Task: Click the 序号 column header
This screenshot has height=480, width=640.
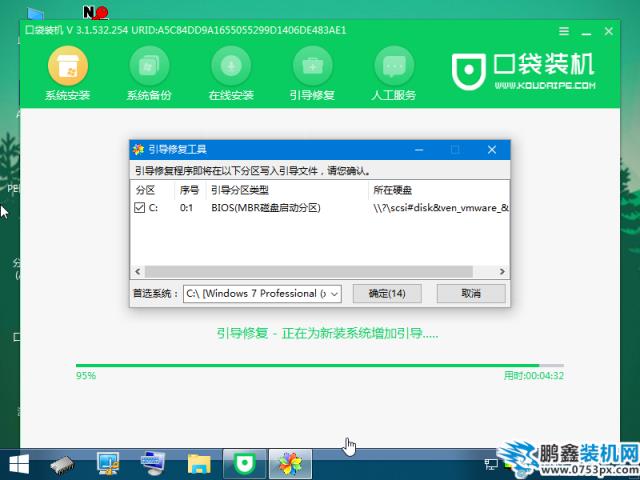Action: (x=189, y=190)
